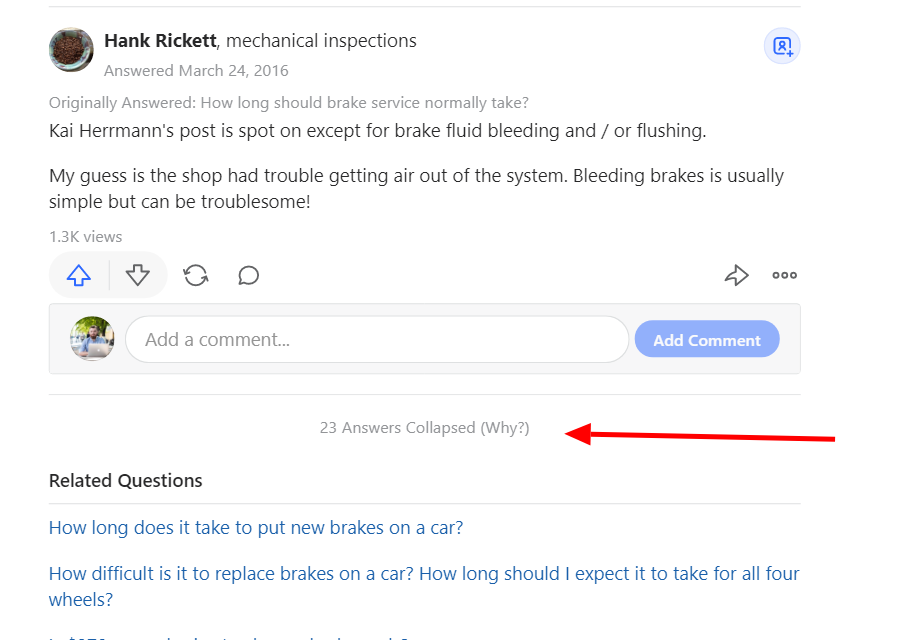Open the three-dot more options menu

point(784,275)
